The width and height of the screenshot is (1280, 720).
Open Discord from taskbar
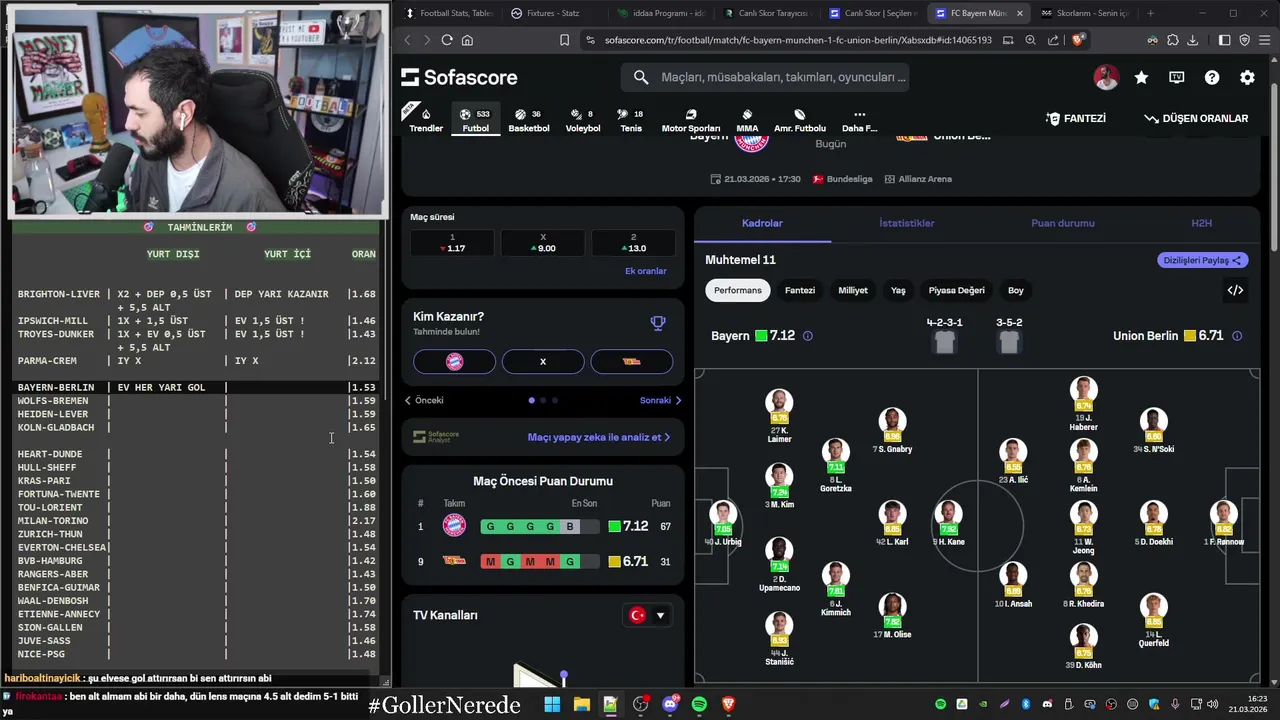[x=670, y=704]
